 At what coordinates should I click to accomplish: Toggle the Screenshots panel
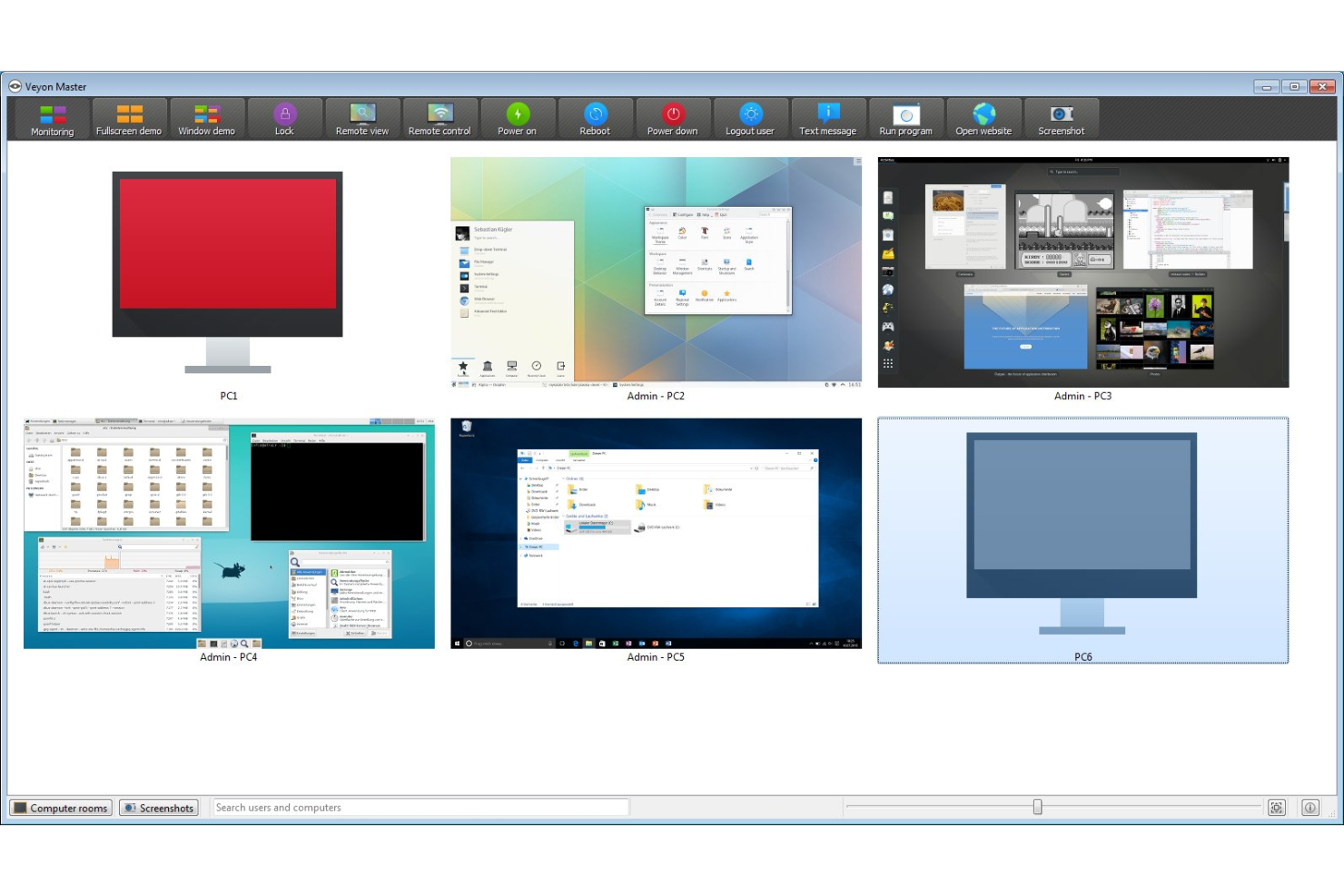(x=158, y=807)
